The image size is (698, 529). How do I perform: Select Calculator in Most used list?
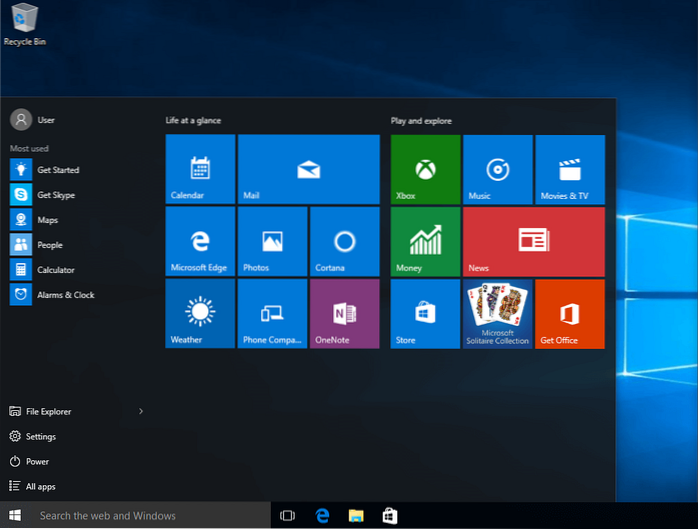pyautogui.click(x=55, y=270)
